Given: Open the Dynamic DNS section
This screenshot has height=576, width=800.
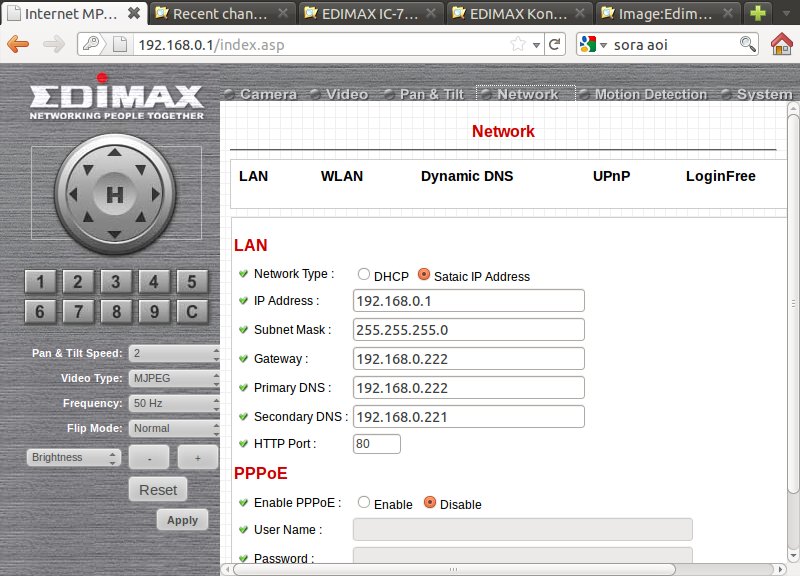Looking at the screenshot, I should click(x=467, y=176).
